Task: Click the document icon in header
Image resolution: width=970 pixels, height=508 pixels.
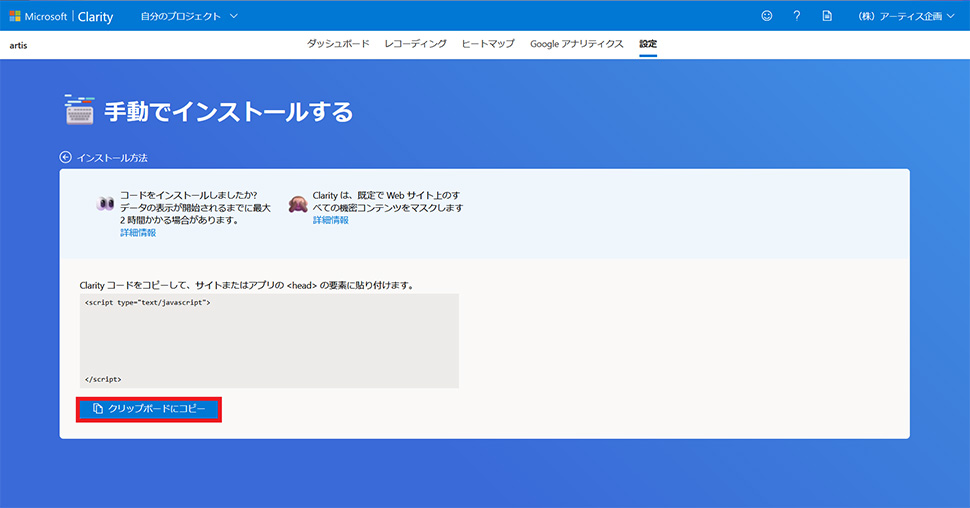Action: 827,16
